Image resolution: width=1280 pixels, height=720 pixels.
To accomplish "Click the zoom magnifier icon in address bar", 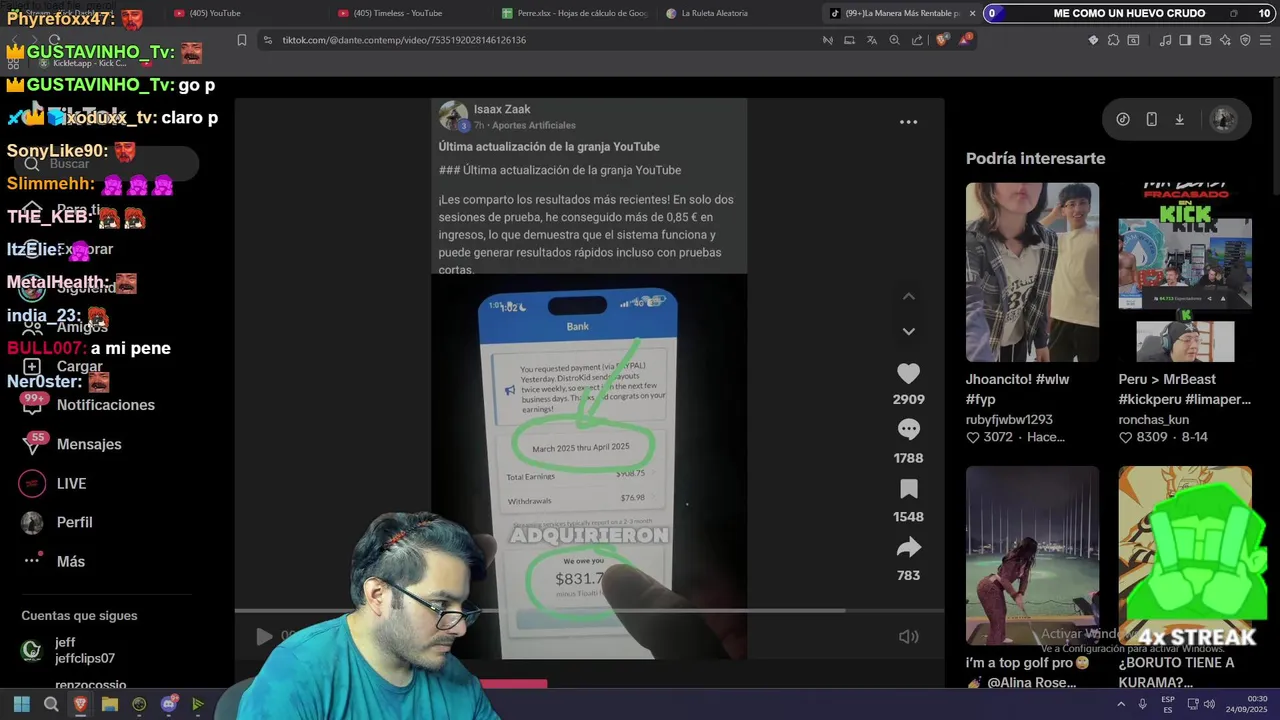I will pyautogui.click(x=894, y=40).
